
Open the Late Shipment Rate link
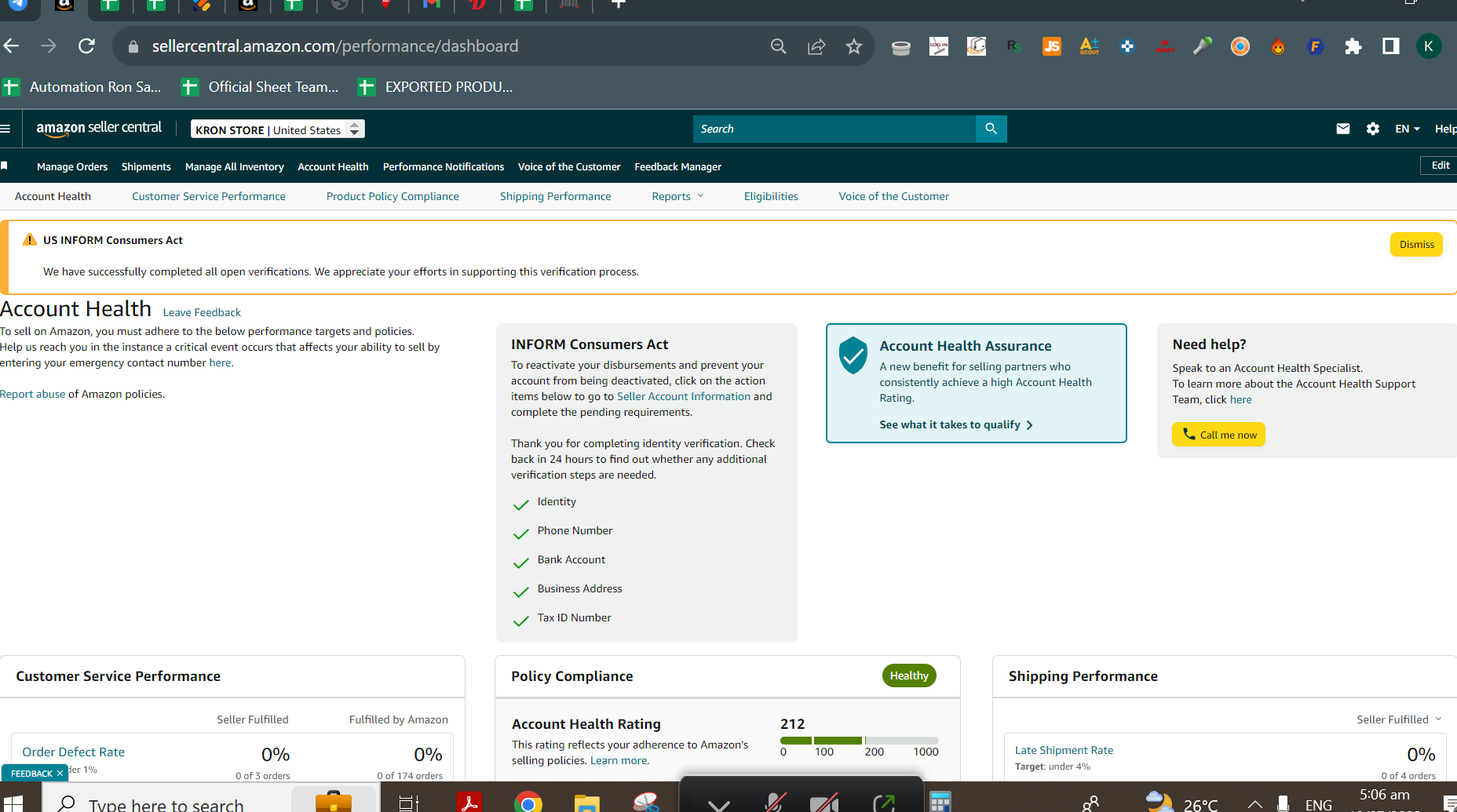(1064, 750)
